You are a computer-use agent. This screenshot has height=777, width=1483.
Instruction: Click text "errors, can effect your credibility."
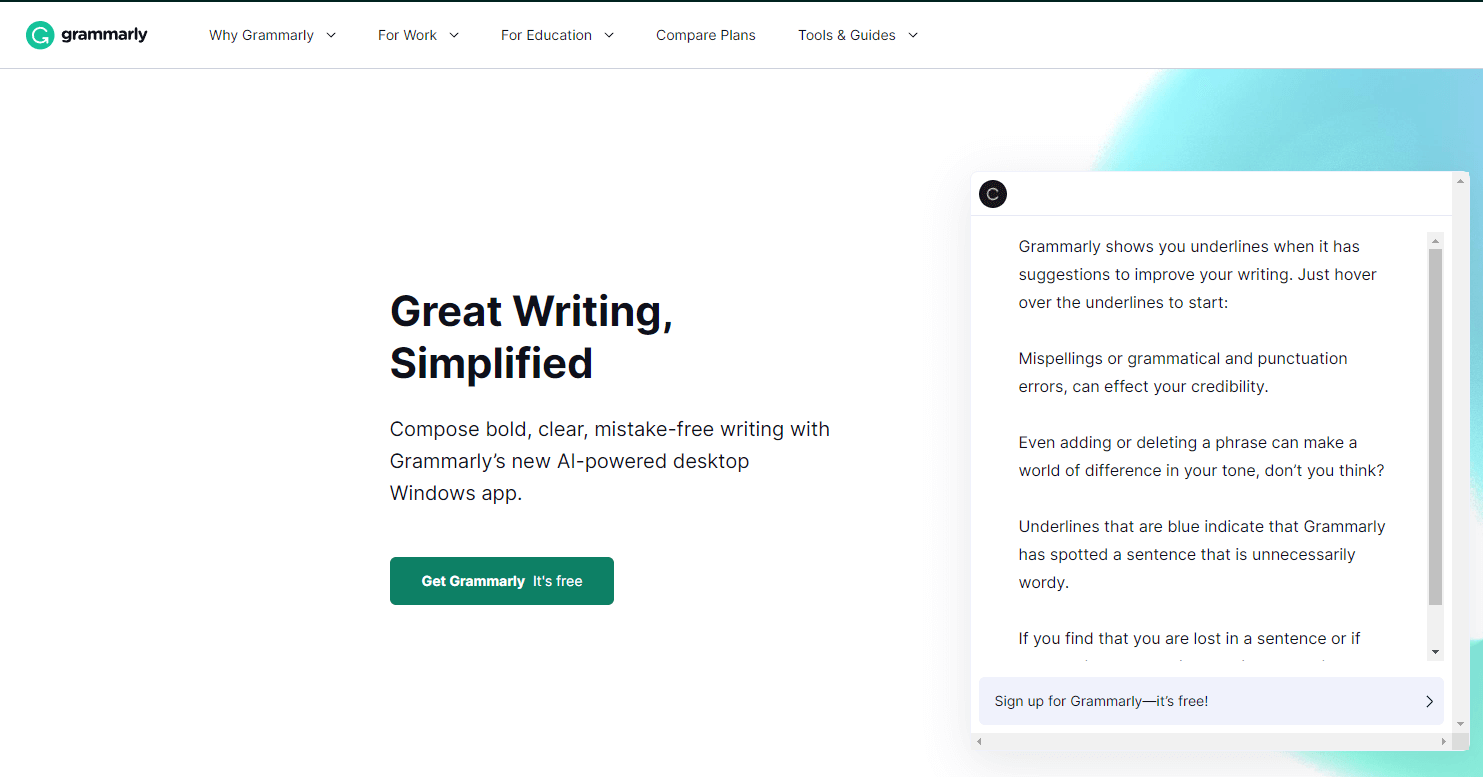1143,387
